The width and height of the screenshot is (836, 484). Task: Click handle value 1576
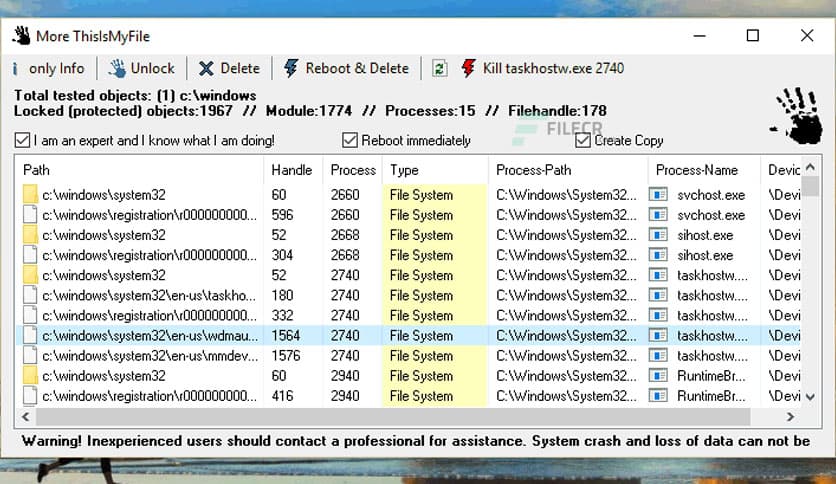click(x=286, y=356)
